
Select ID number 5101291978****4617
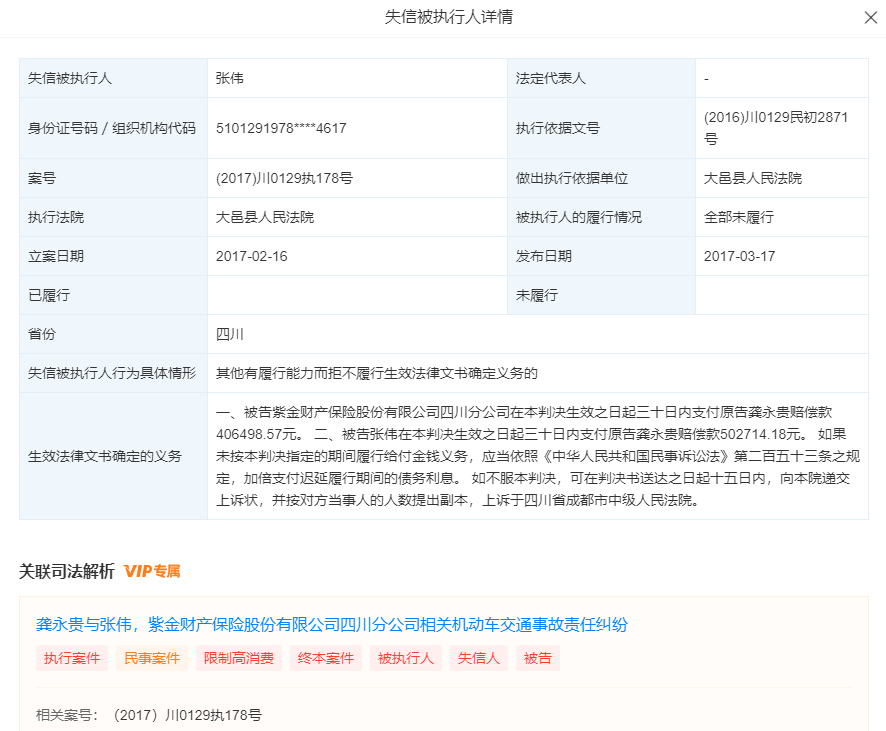pos(281,128)
